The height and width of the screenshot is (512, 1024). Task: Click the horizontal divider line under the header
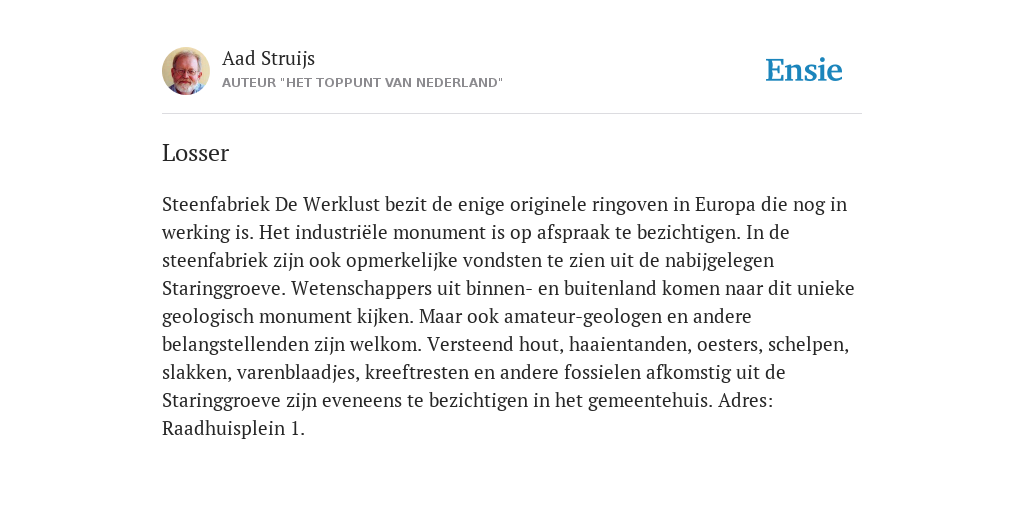(512, 114)
